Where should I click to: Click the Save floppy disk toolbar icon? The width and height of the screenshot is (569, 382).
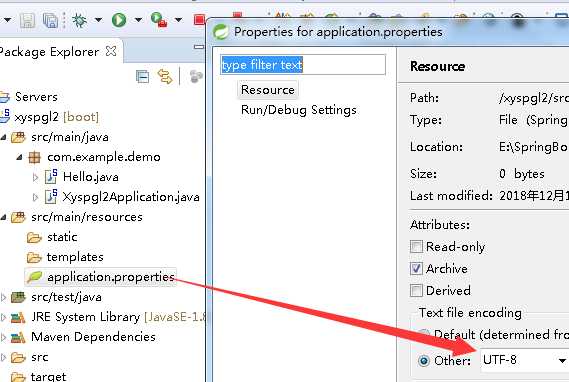click(28, 20)
